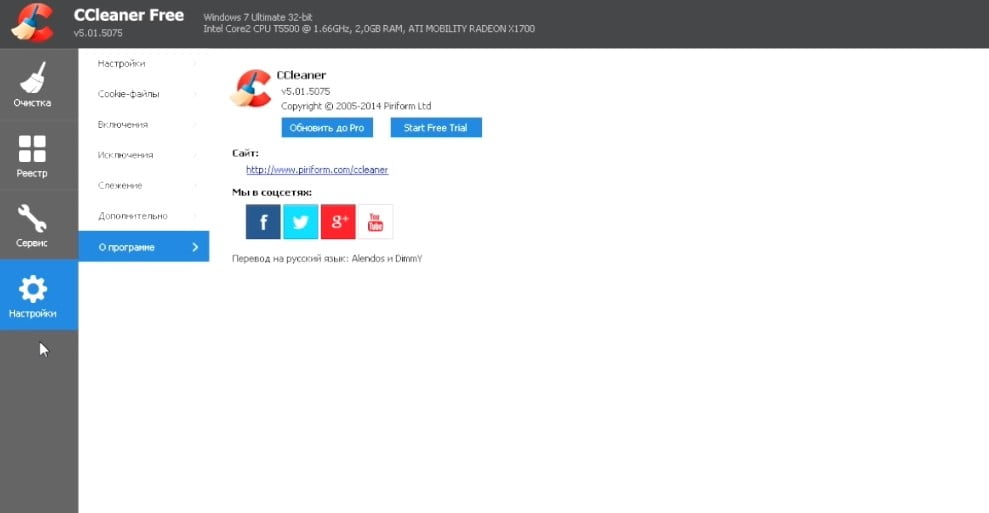
Task: Click the chevron on О программе item
Action: [x=195, y=247]
